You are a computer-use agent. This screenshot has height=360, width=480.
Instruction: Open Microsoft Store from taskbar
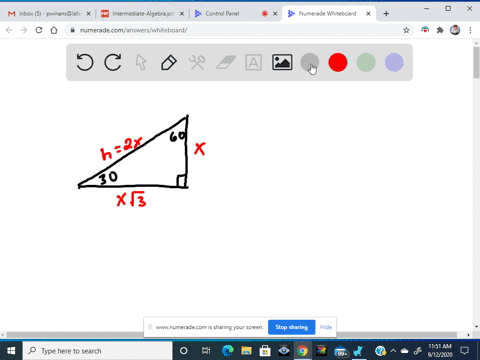[265, 351]
